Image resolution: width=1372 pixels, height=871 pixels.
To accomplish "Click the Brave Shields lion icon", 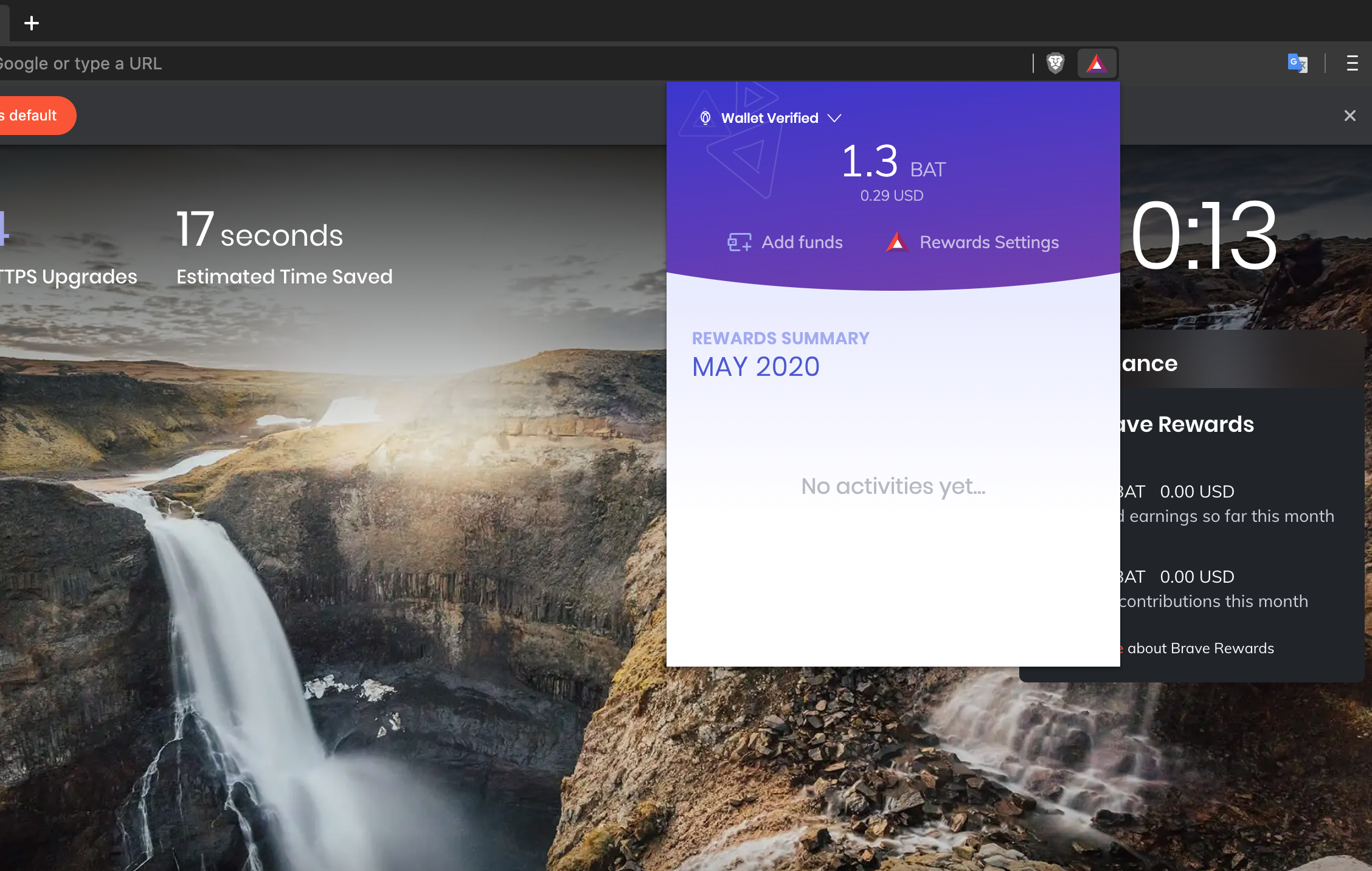I will (1055, 63).
